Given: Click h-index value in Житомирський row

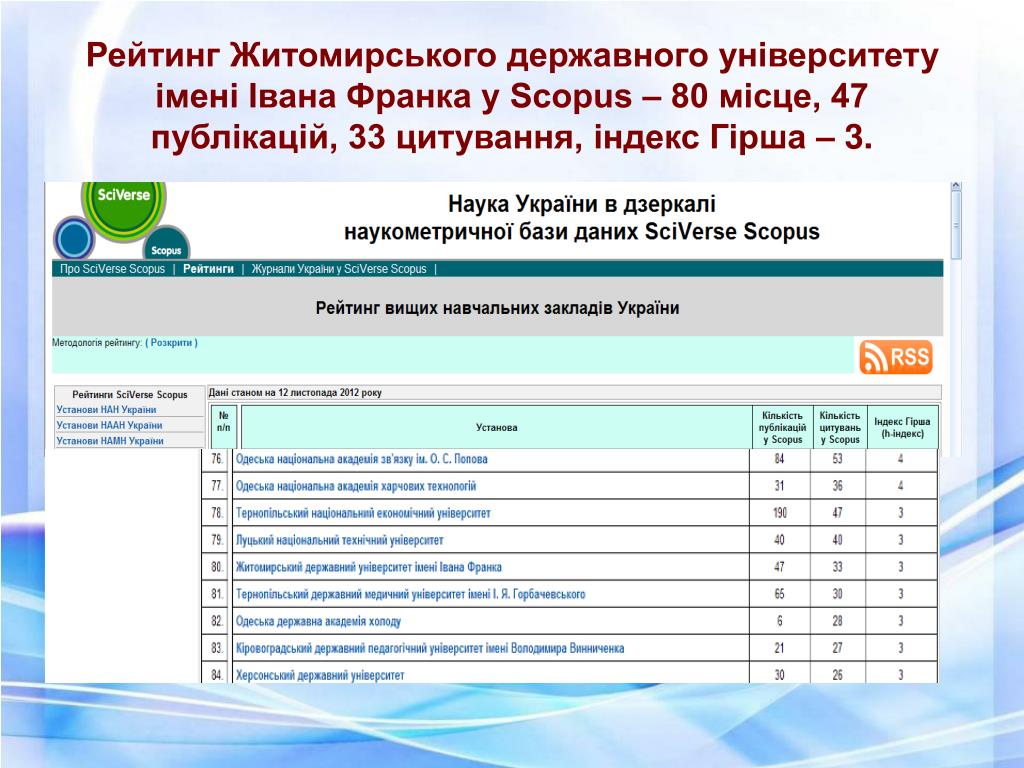Looking at the screenshot, I should tap(901, 567).
